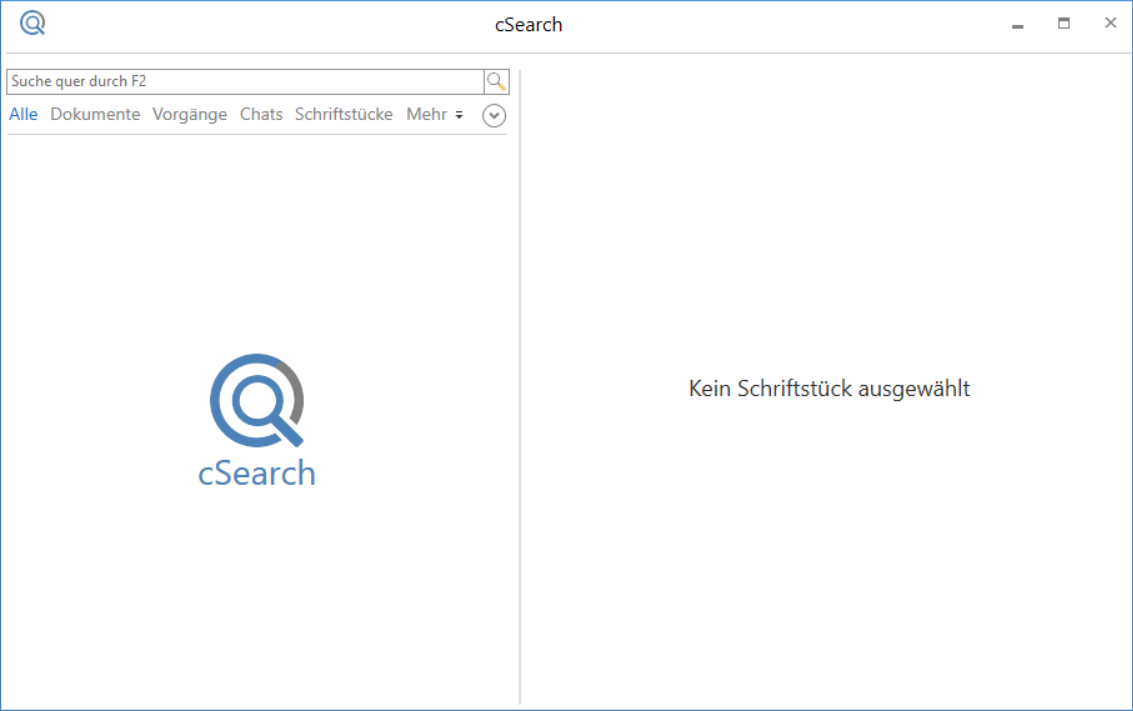This screenshot has height=711, width=1133.
Task: Expand the circled chevron filter options
Action: point(494,116)
